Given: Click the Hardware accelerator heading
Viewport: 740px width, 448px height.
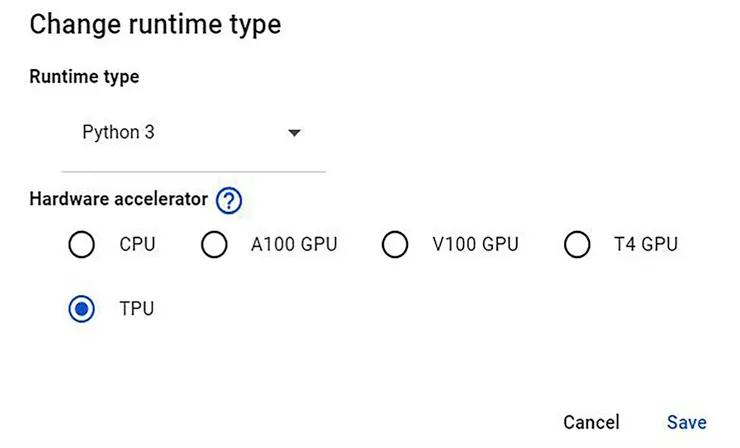Looking at the screenshot, I should tap(119, 199).
